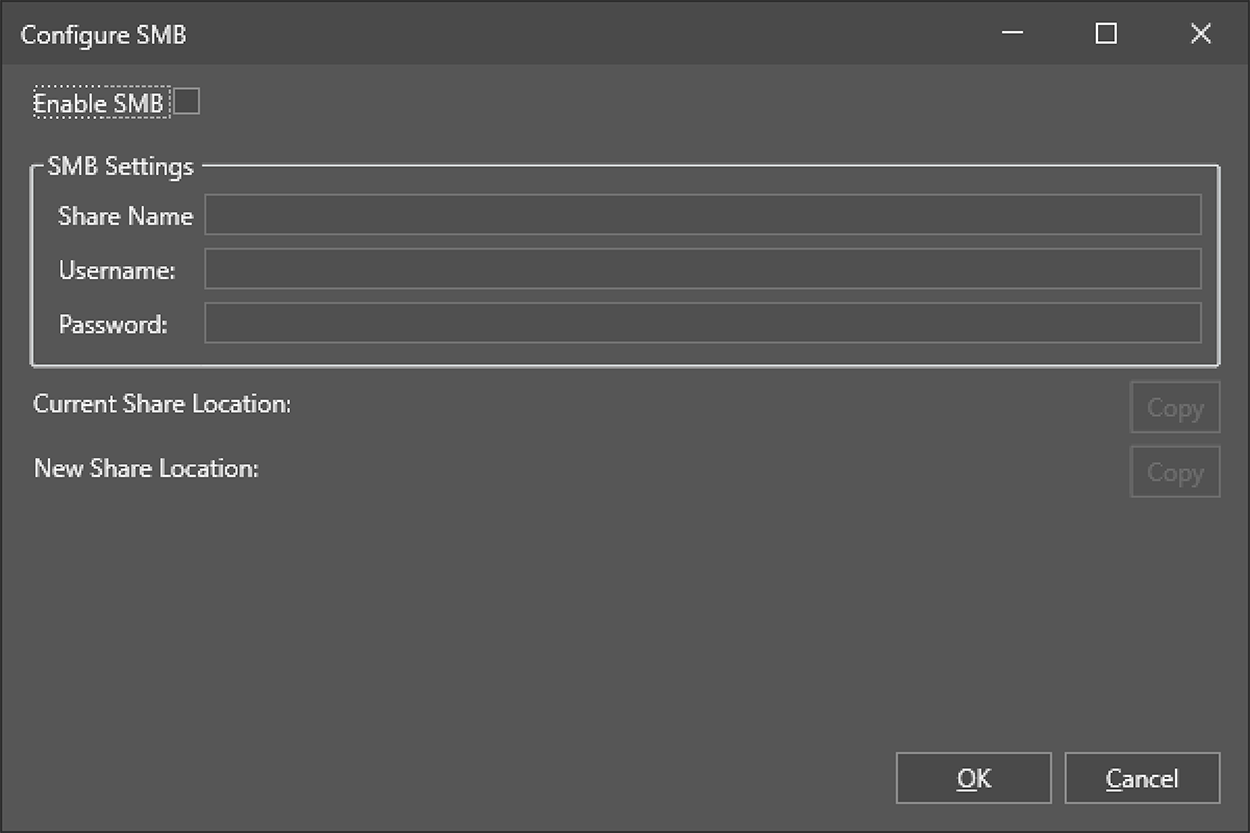Image resolution: width=1250 pixels, height=833 pixels.
Task: Click the Password label
Action: pos(113,324)
